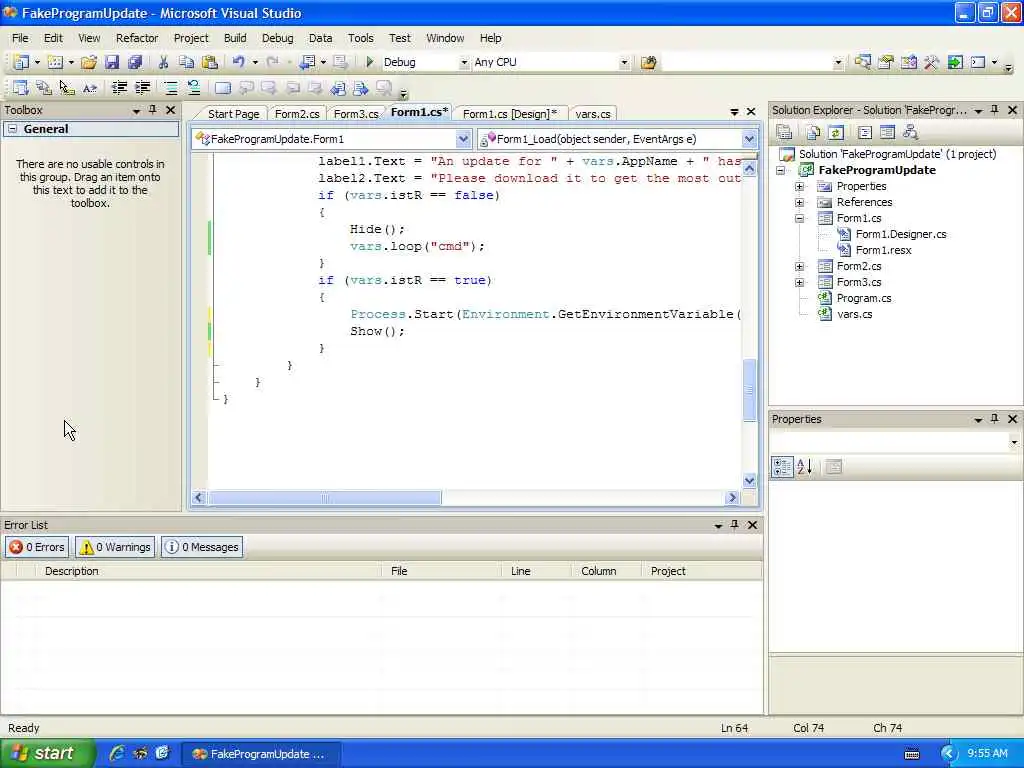Click the Refresh icon in Solution Explorer
The image size is (1024, 768).
tap(836, 133)
